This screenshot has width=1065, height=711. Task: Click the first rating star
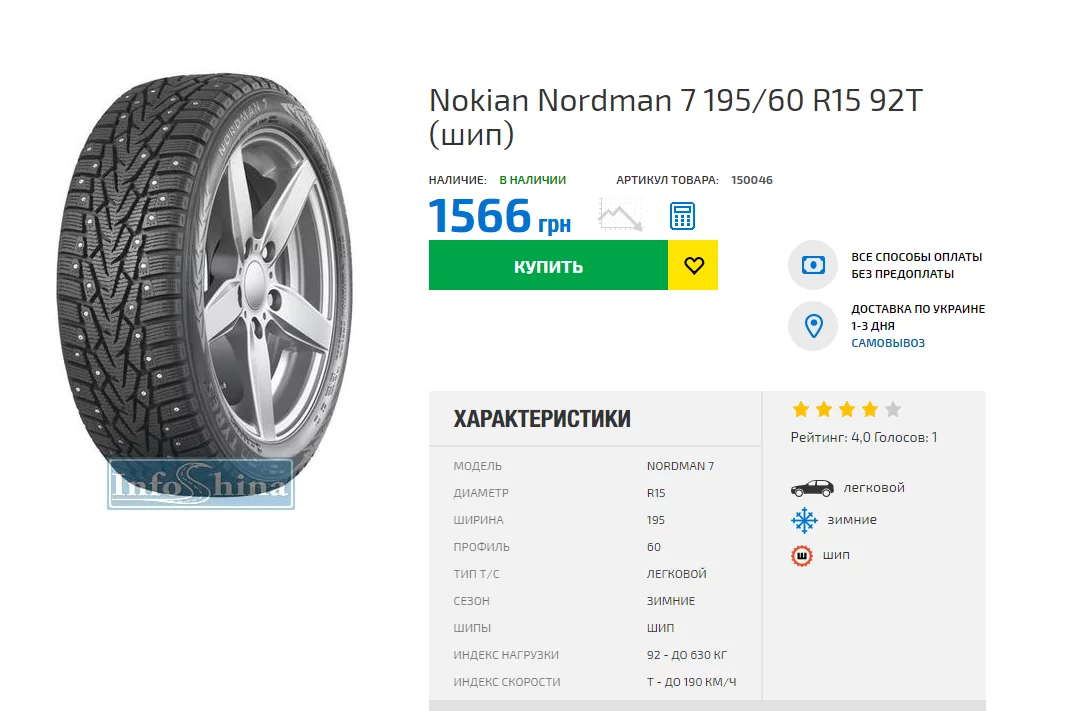click(x=800, y=409)
